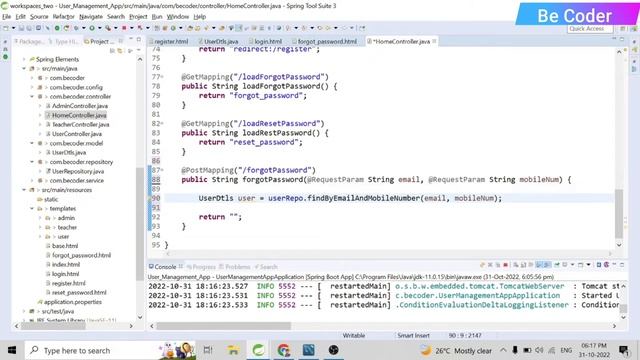640x360 pixels.
Task: Open the File menu
Action: 7,17
